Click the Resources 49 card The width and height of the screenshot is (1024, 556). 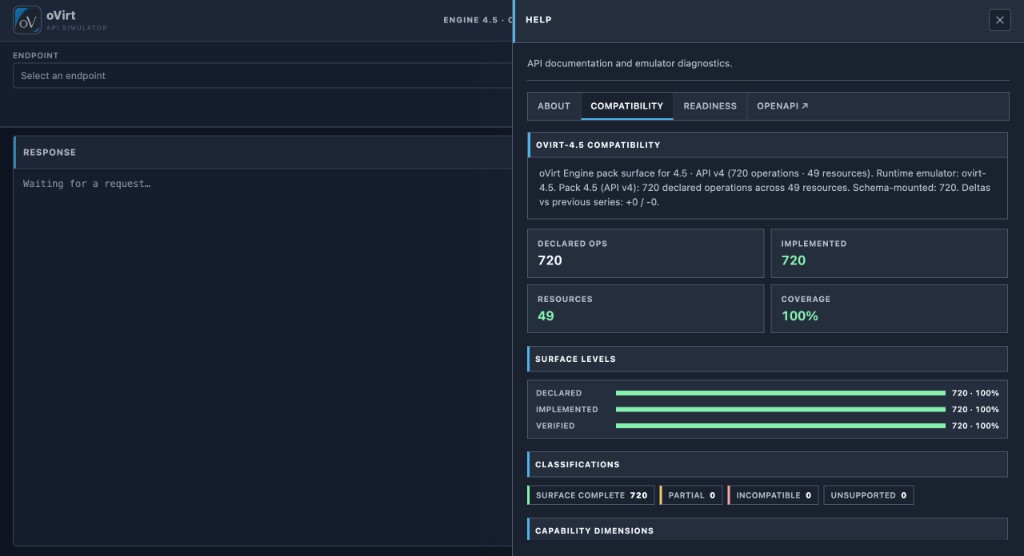coord(645,308)
